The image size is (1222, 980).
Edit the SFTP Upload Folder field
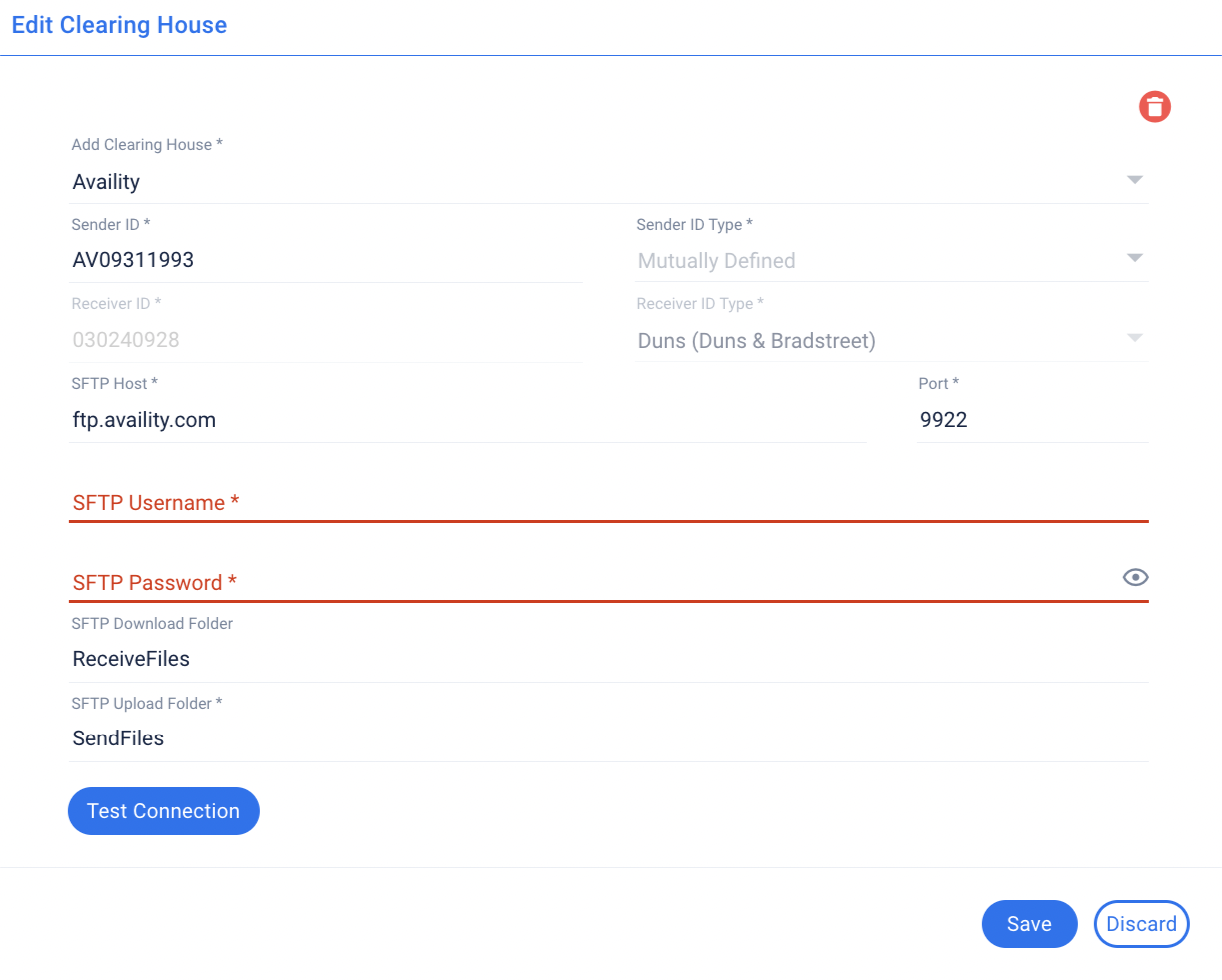(608, 739)
